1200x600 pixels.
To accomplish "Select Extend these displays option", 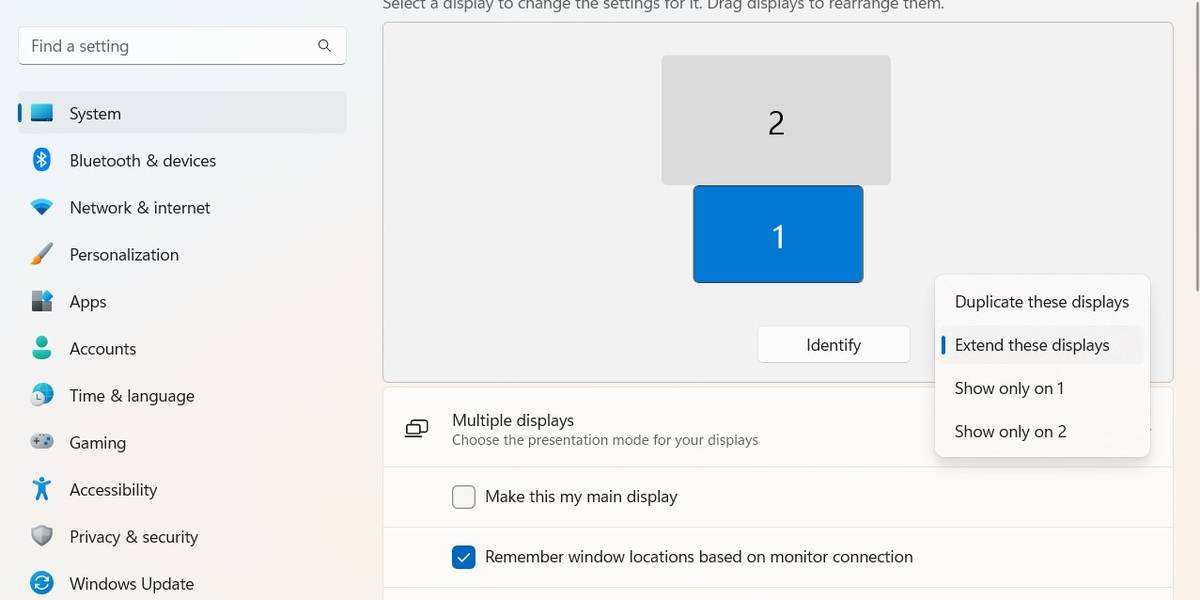I will click(x=1032, y=345).
